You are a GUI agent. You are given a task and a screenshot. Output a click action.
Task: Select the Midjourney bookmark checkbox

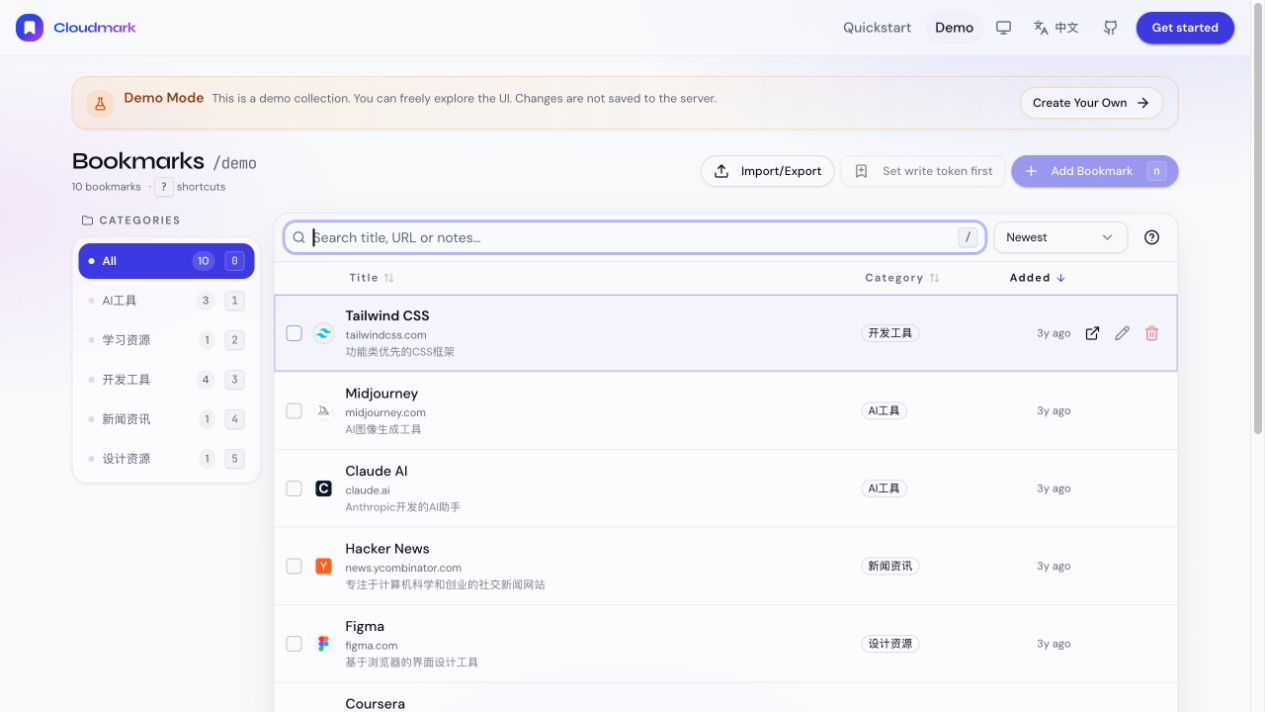pyautogui.click(x=294, y=411)
